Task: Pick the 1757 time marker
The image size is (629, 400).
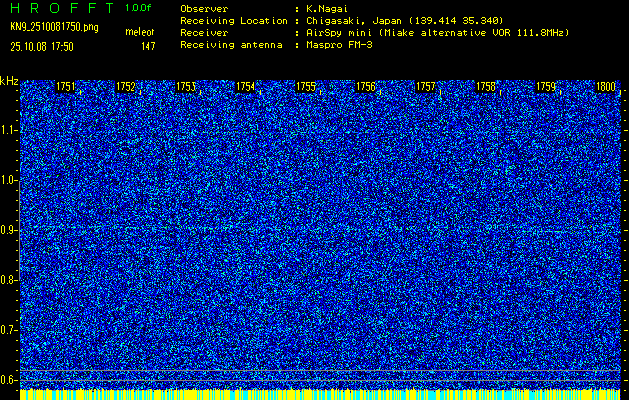Action: point(426,88)
